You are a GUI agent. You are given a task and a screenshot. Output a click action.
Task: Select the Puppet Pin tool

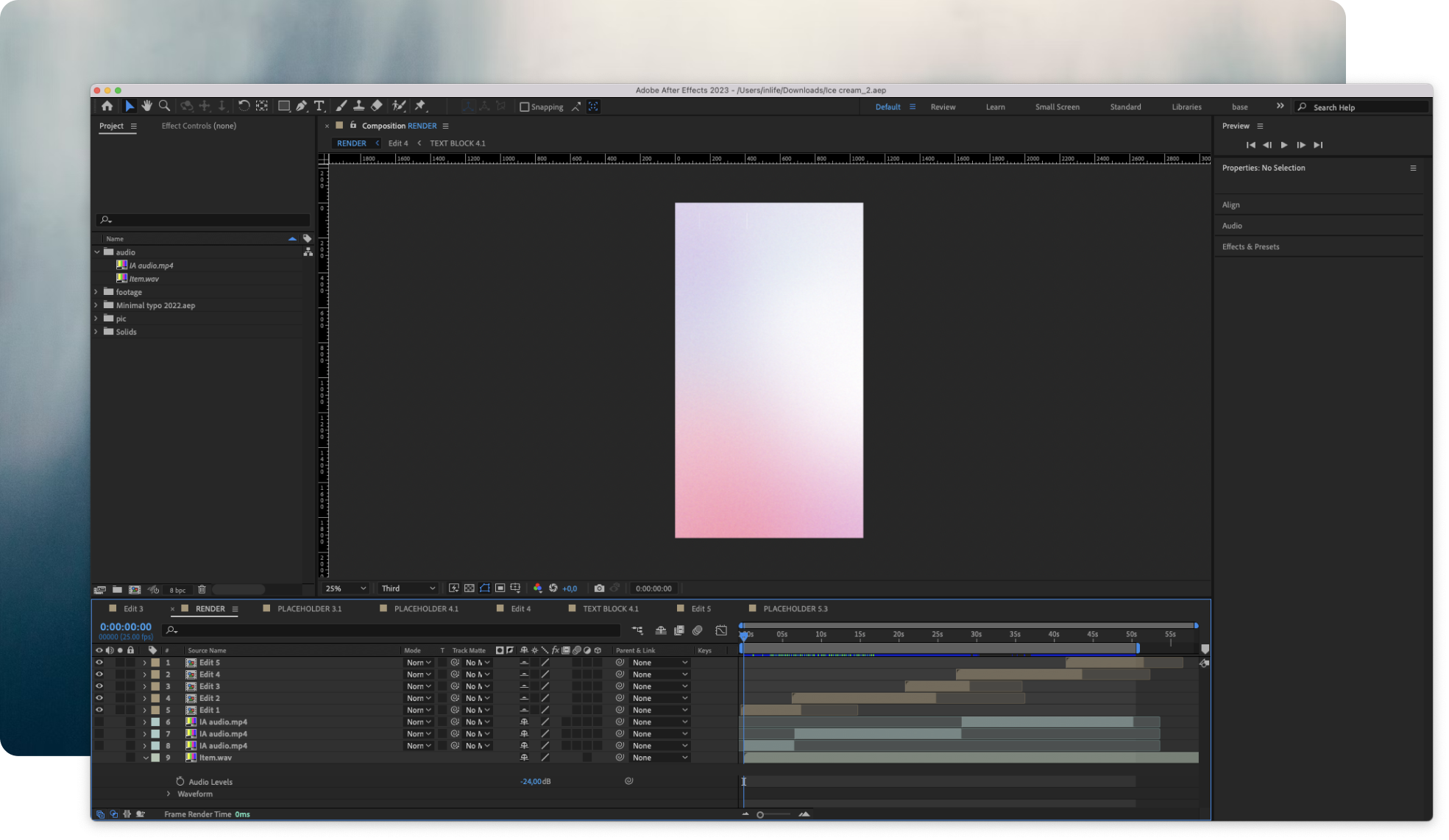point(420,106)
